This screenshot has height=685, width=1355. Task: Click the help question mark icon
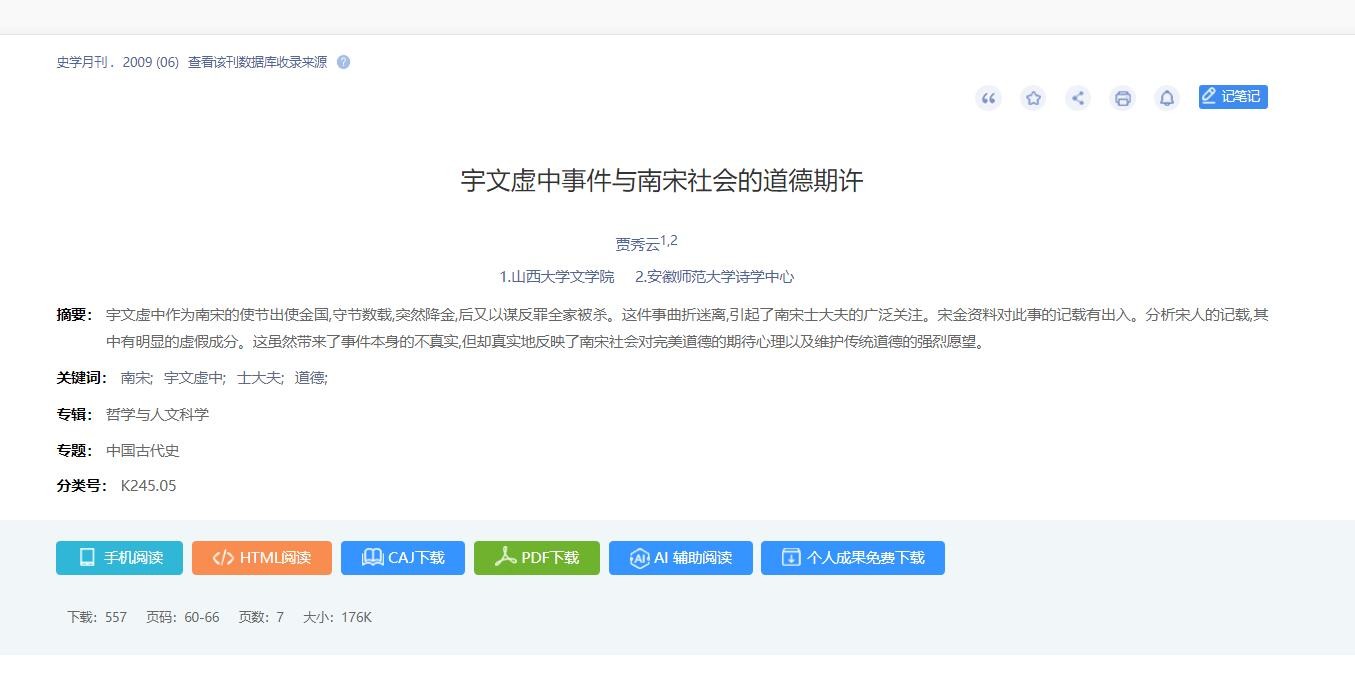344,62
